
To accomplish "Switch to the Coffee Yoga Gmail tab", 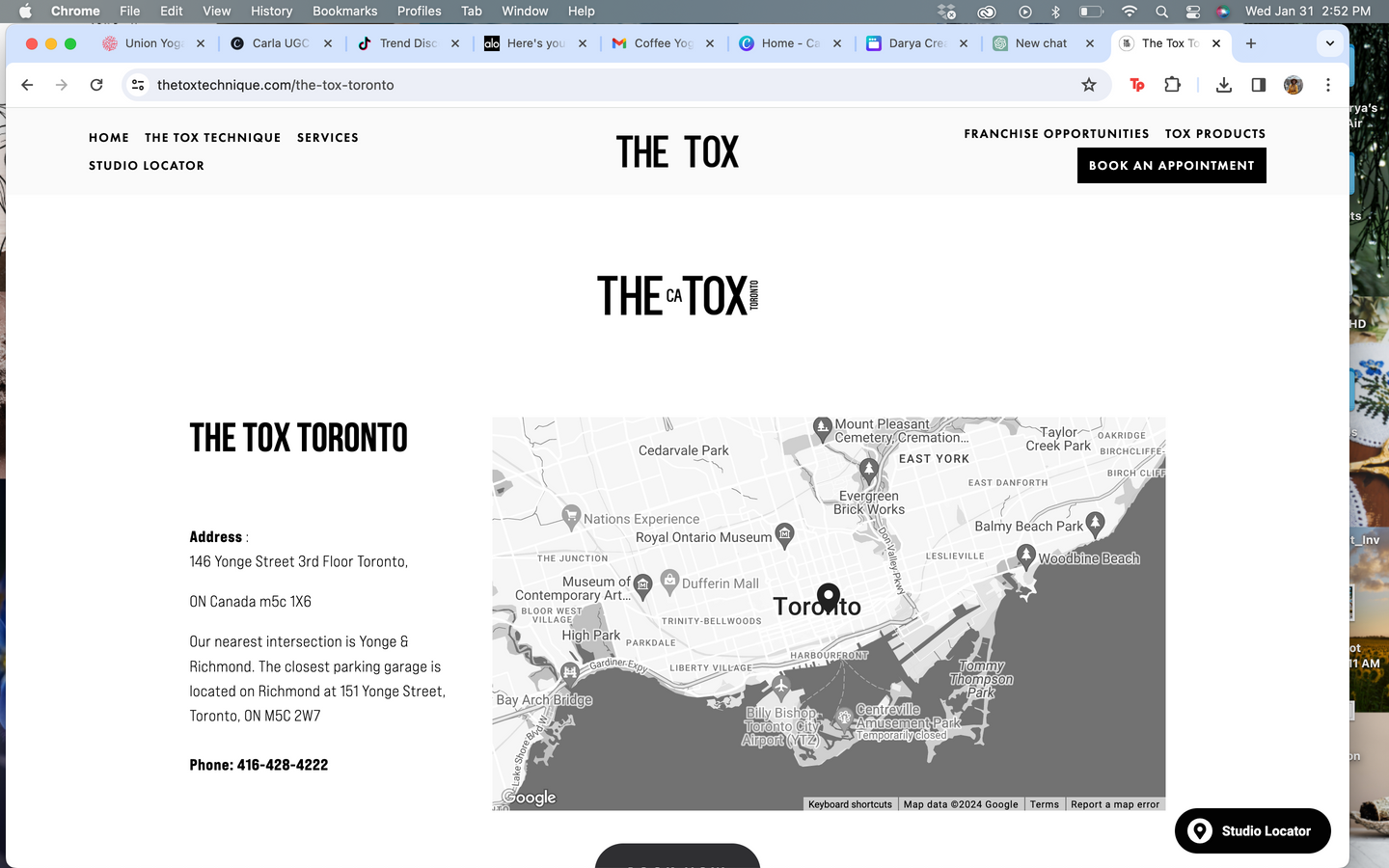I will [662, 43].
